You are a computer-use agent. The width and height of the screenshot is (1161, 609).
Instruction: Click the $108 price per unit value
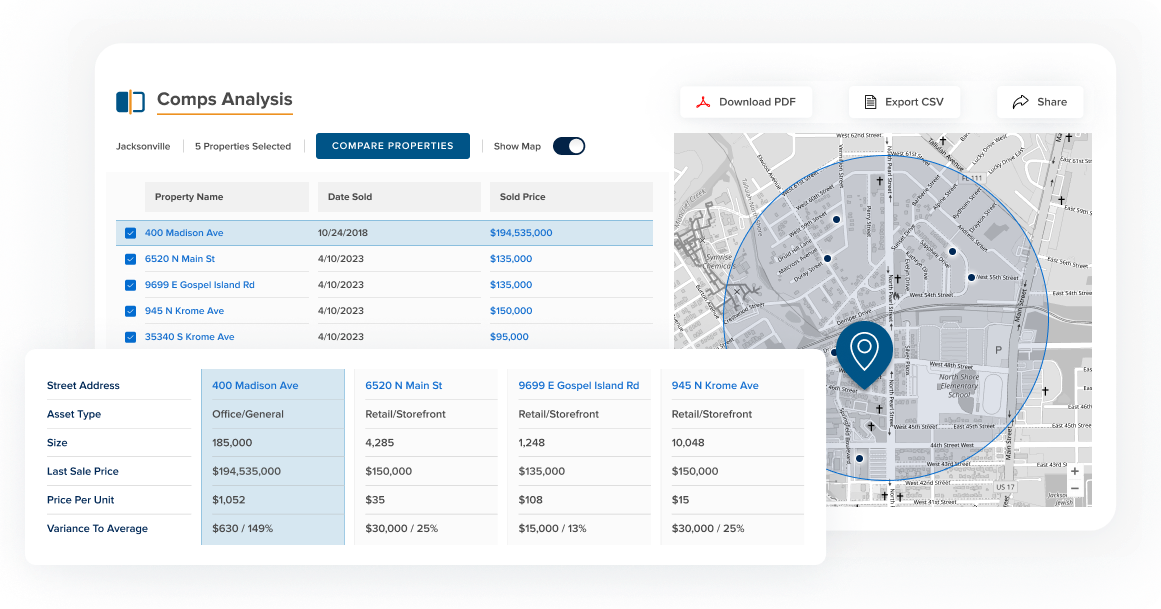pos(531,500)
